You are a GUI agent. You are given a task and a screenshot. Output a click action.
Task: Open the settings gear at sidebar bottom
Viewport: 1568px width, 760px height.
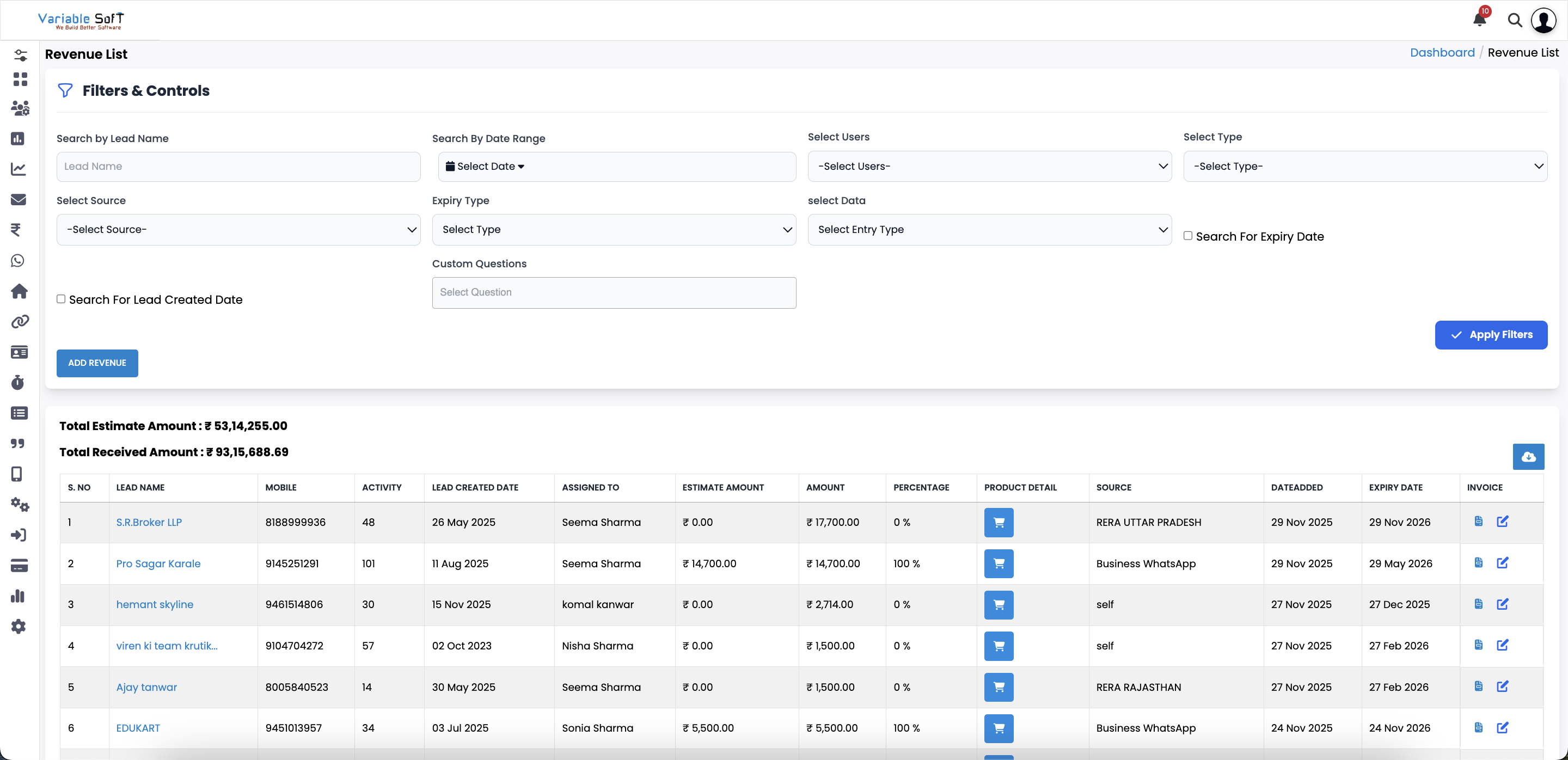19,626
